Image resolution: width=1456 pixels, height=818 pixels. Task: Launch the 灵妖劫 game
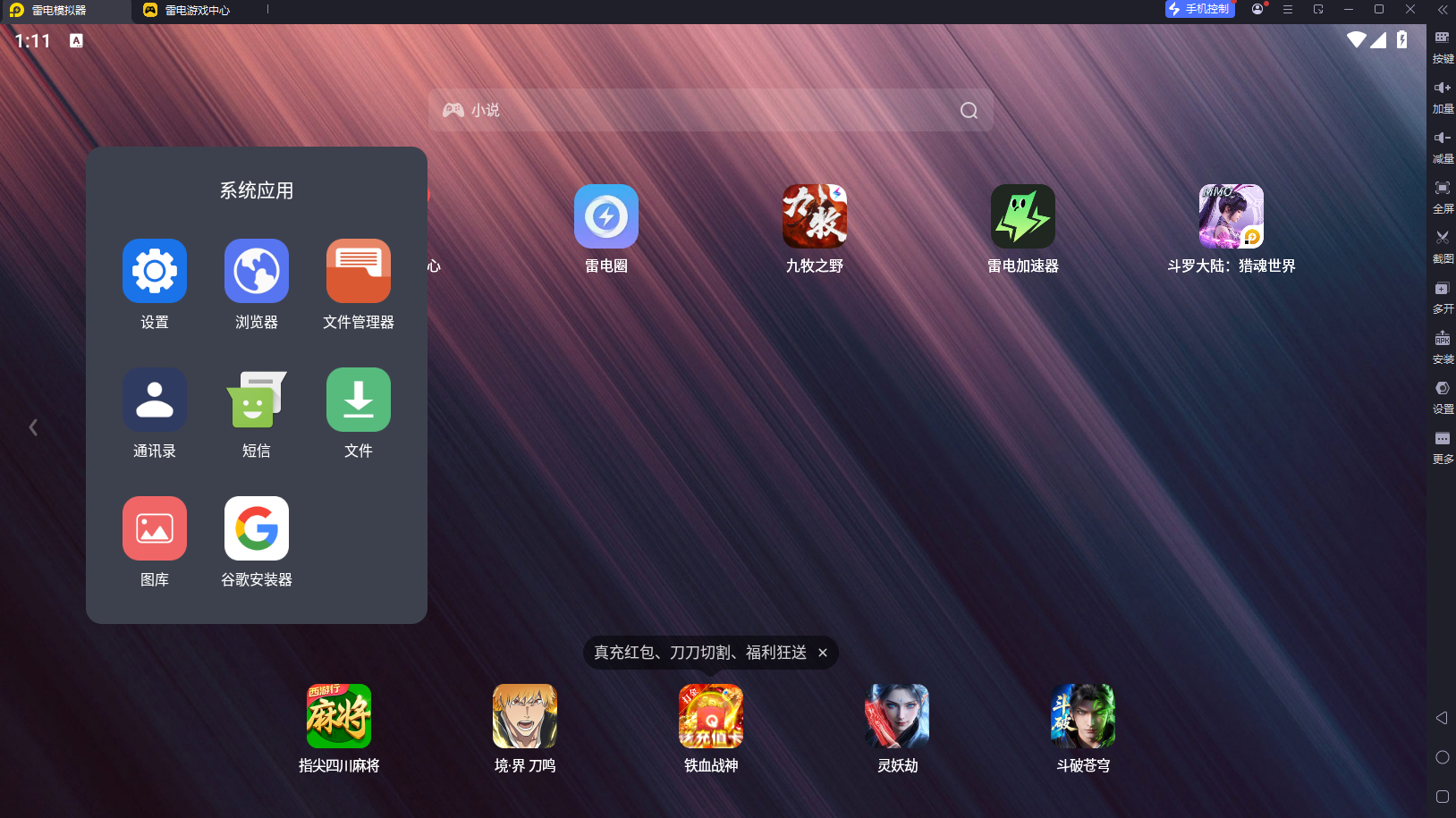point(897,716)
